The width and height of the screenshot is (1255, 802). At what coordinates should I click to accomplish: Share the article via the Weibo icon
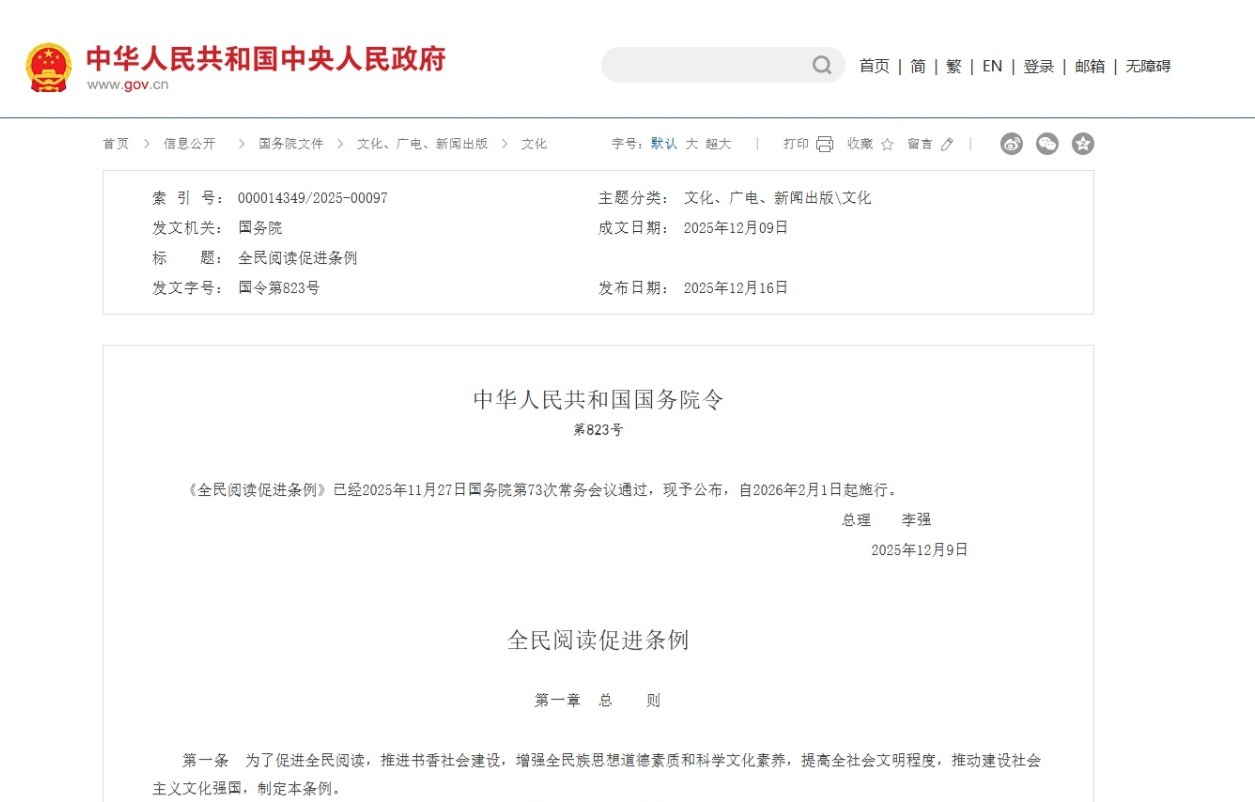pos(1011,143)
